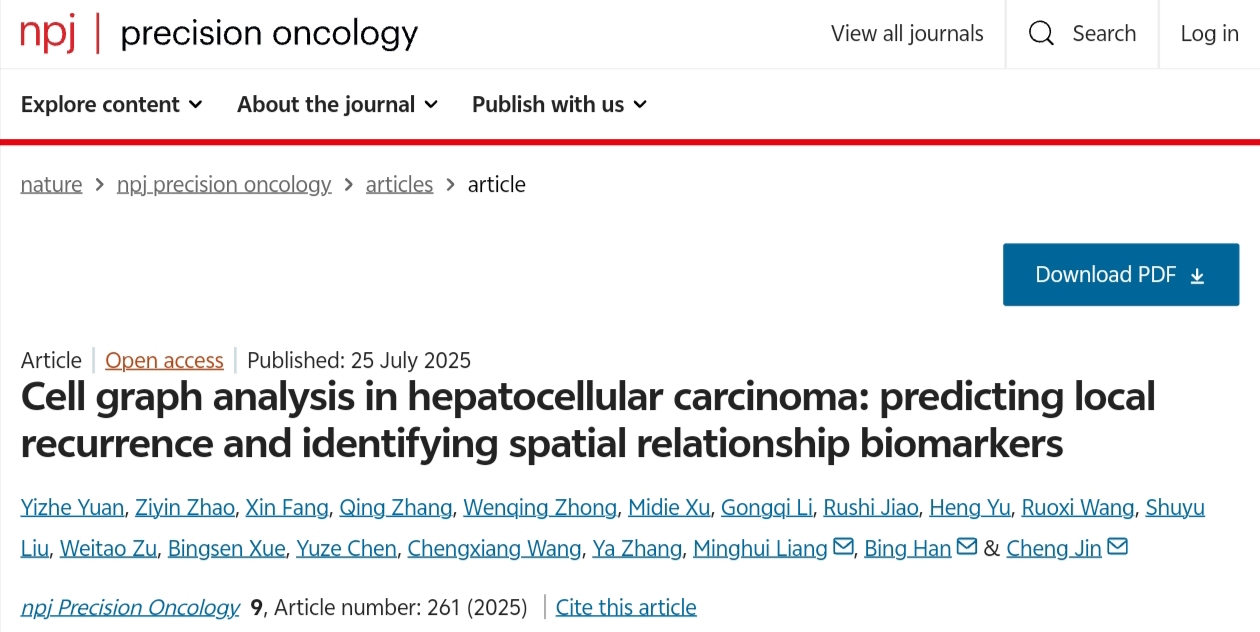Click the npj Precision Oncology journal citation link

coord(130,607)
